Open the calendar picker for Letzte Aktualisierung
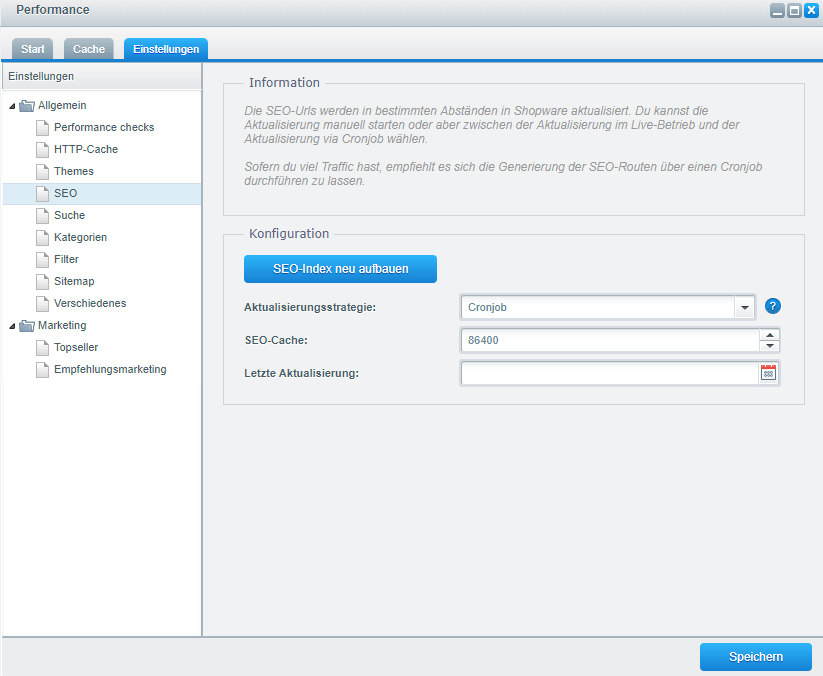The image size is (823, 676). [768, 373]
